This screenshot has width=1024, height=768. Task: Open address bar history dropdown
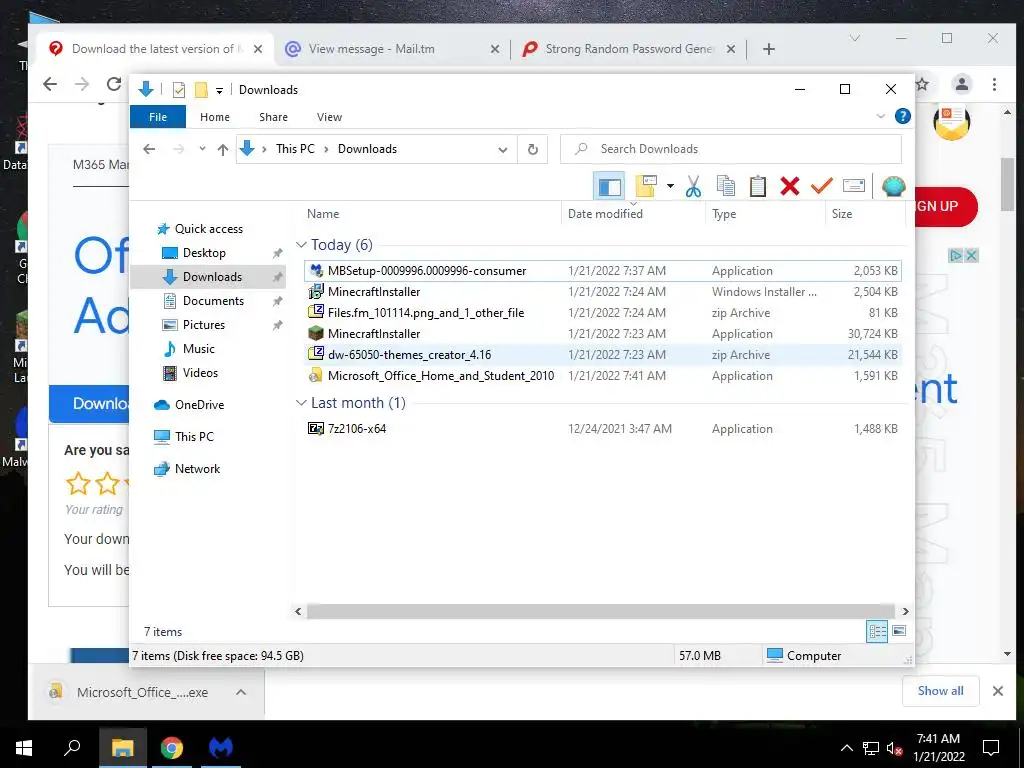[503, 150]
